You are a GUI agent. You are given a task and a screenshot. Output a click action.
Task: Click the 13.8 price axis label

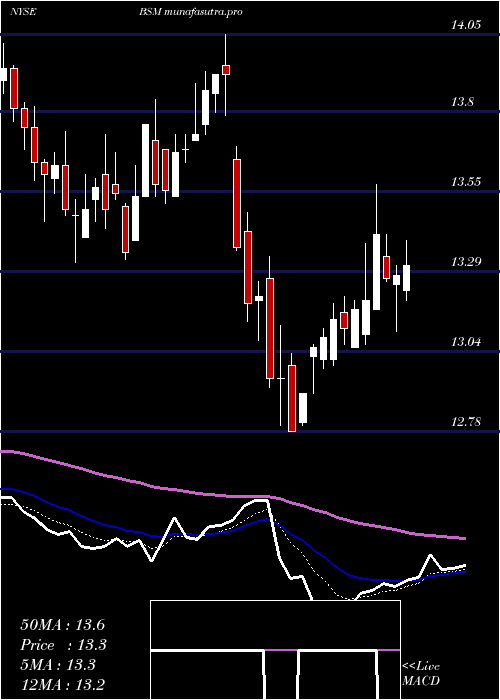tap(462, 102)
